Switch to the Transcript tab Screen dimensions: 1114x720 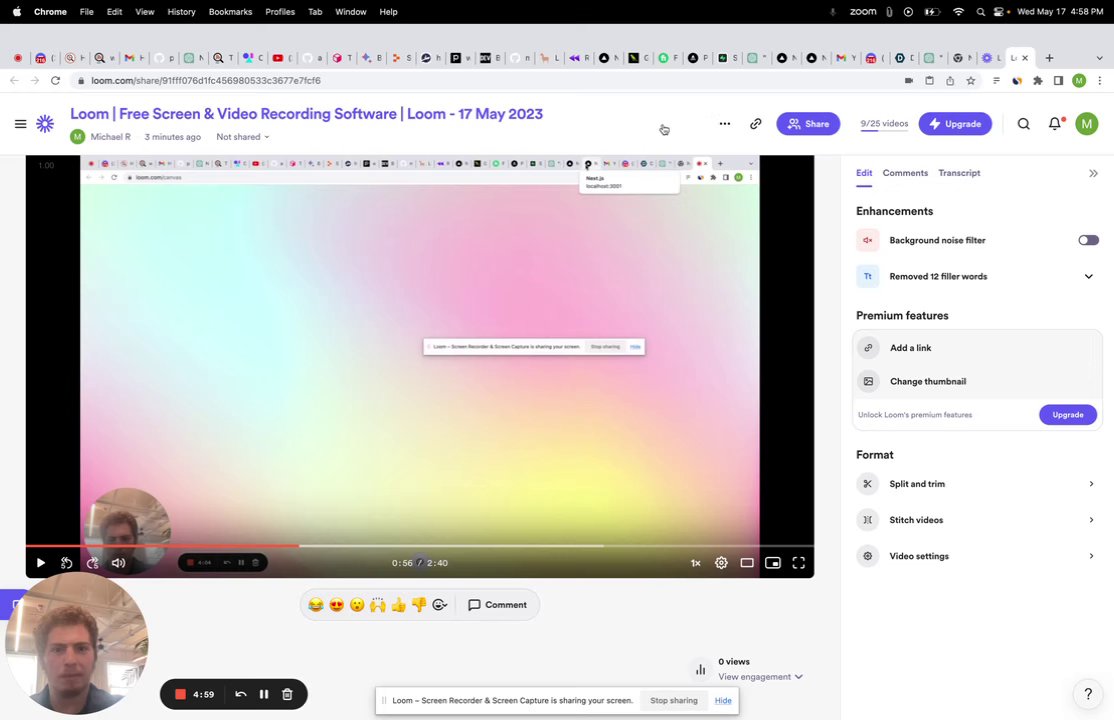click(959, 173)
